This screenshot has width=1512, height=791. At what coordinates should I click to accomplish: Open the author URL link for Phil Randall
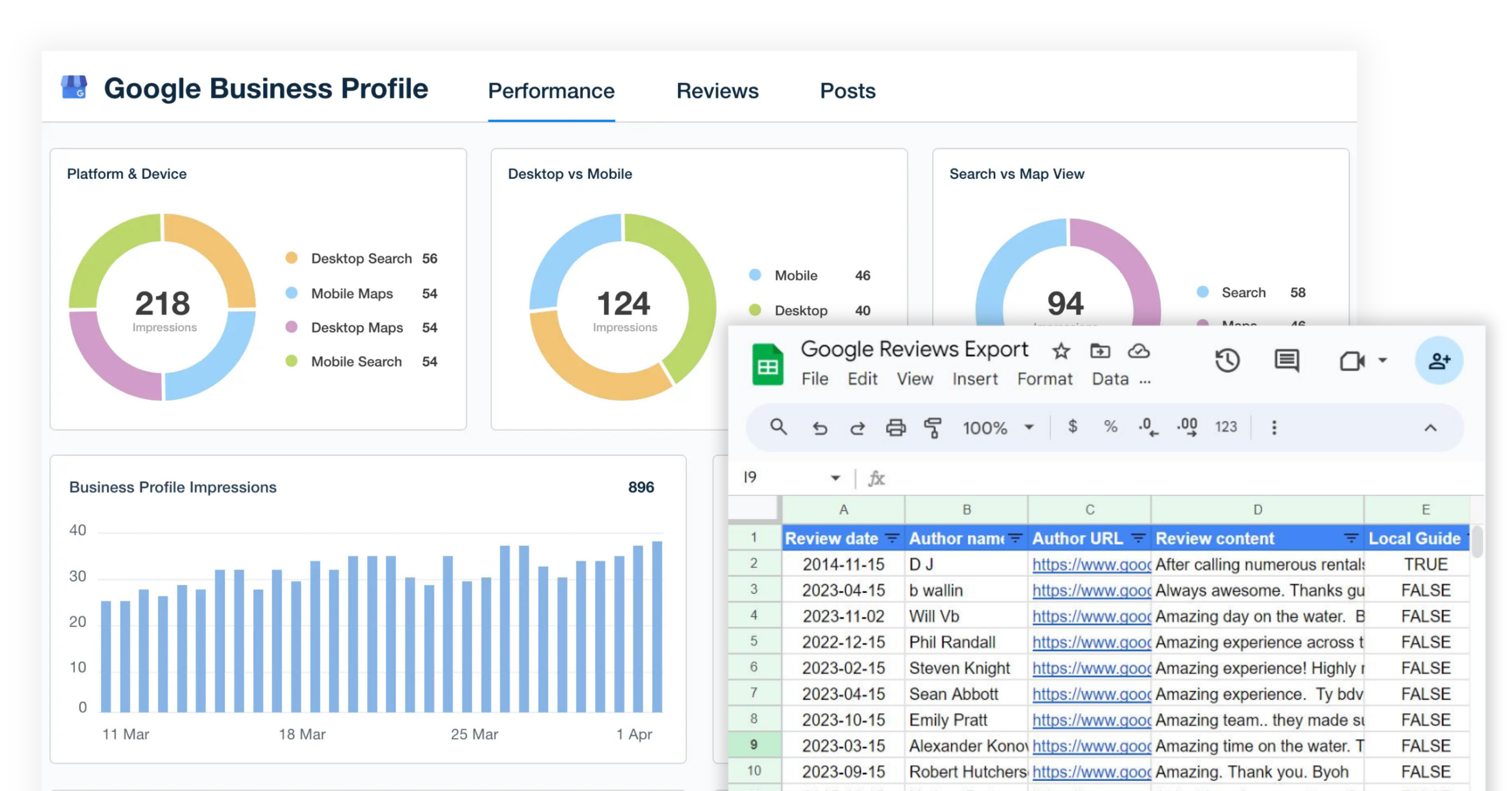tap(1091, 642)
